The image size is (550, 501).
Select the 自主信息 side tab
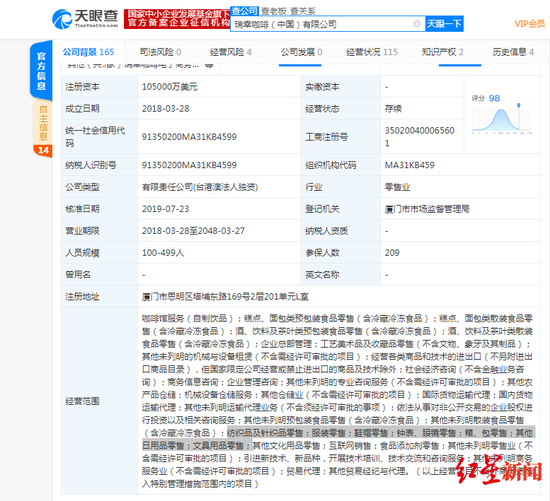43,122
